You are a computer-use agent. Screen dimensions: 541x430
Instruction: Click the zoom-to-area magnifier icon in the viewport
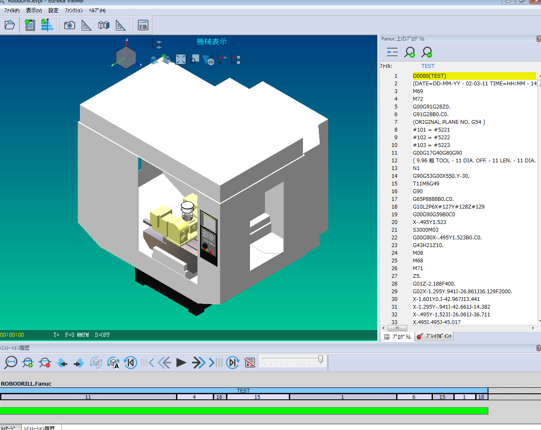(x=195, y=59)
